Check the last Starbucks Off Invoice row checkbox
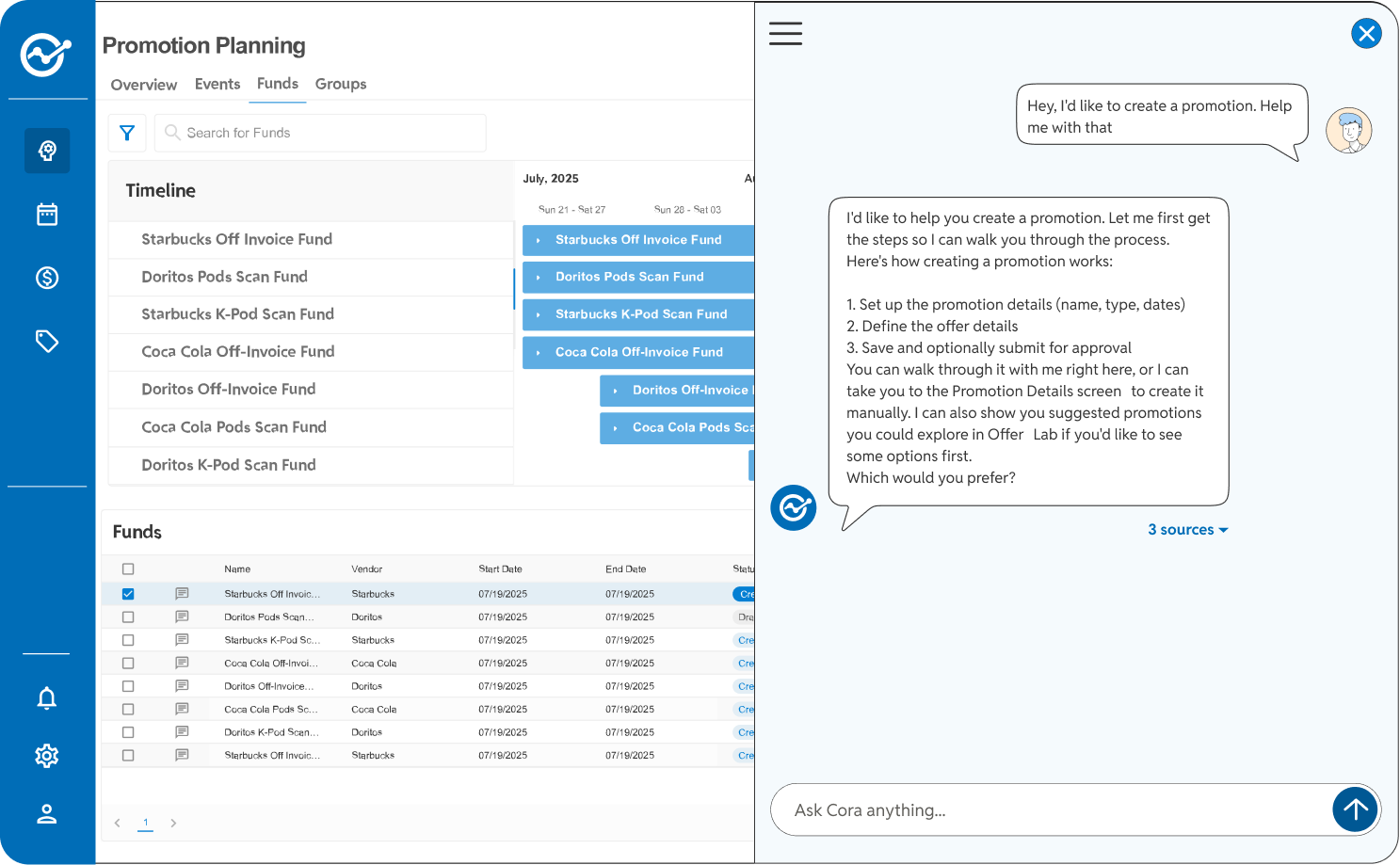1400x865 pixels. click(128, 756)
